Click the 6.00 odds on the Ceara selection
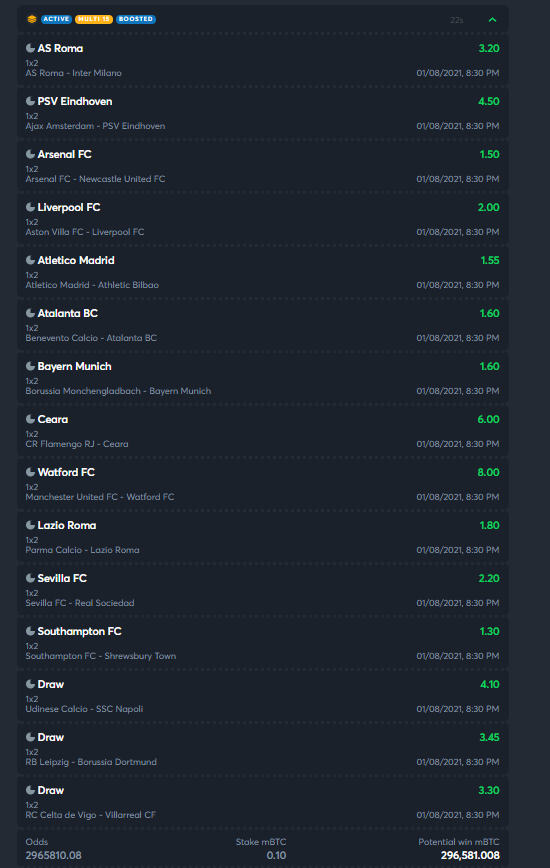This screenshot has width=550, height=868. click(489, 419)
